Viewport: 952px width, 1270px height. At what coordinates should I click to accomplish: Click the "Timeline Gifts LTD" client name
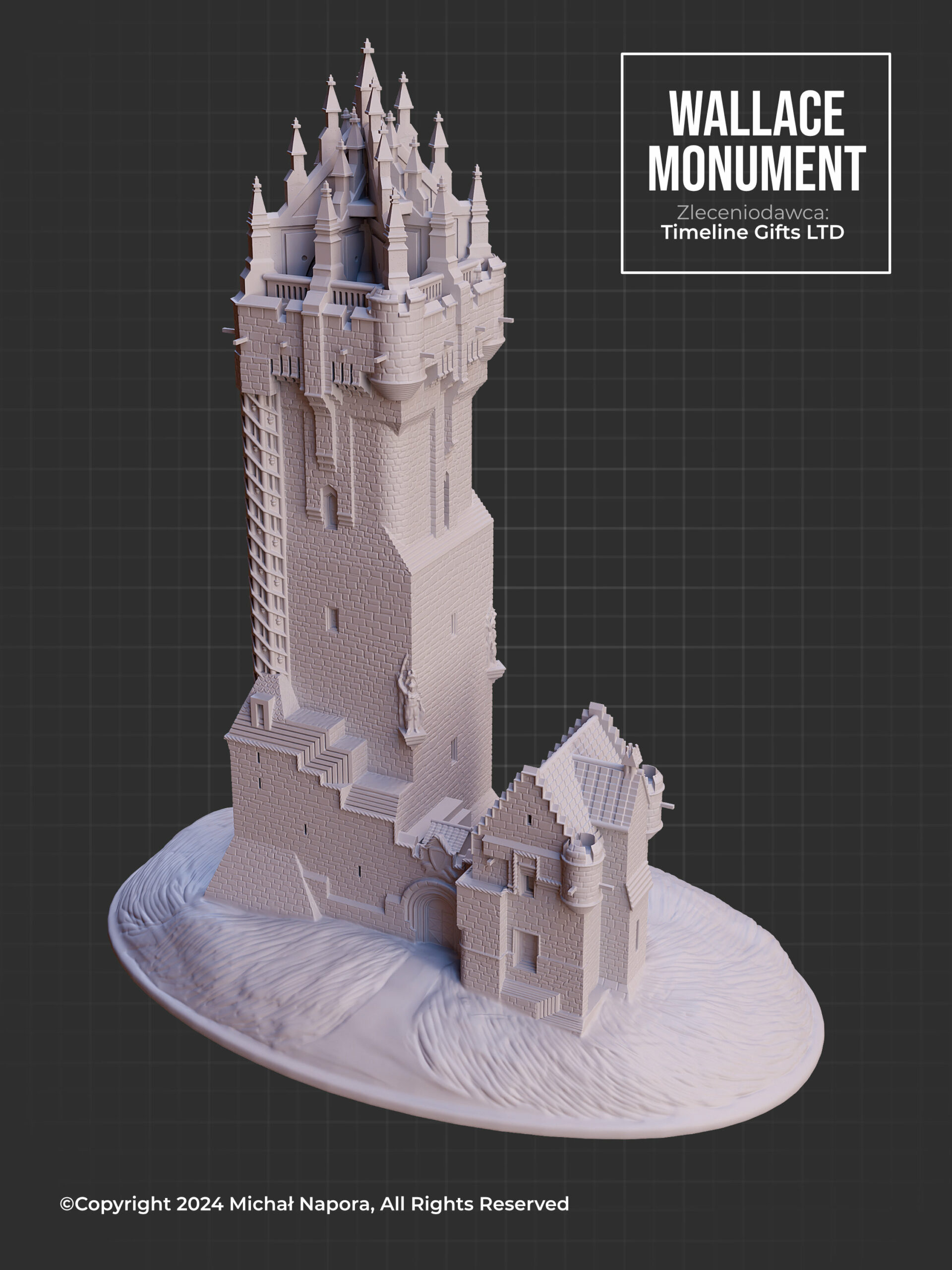[752, 232]
